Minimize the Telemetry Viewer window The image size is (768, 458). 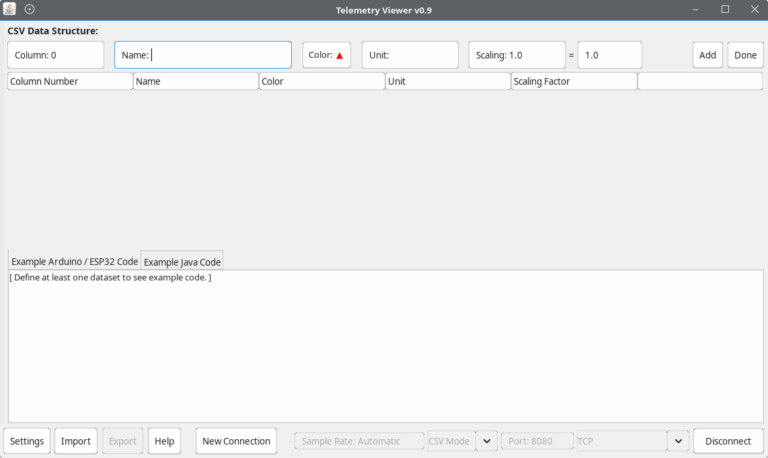(x=695, y=9)
